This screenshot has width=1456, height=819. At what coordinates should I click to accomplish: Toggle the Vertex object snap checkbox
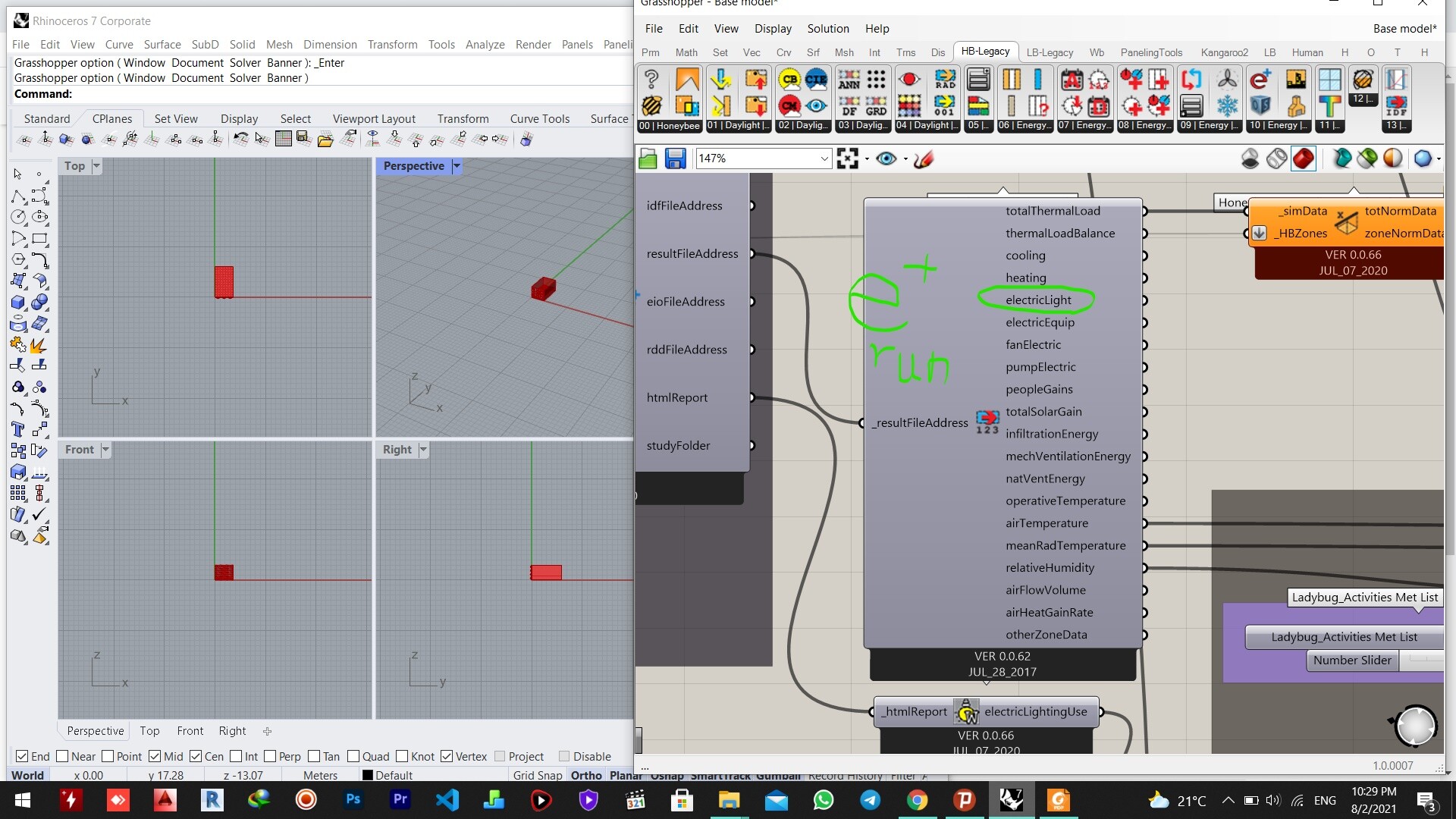pos(447,756)
